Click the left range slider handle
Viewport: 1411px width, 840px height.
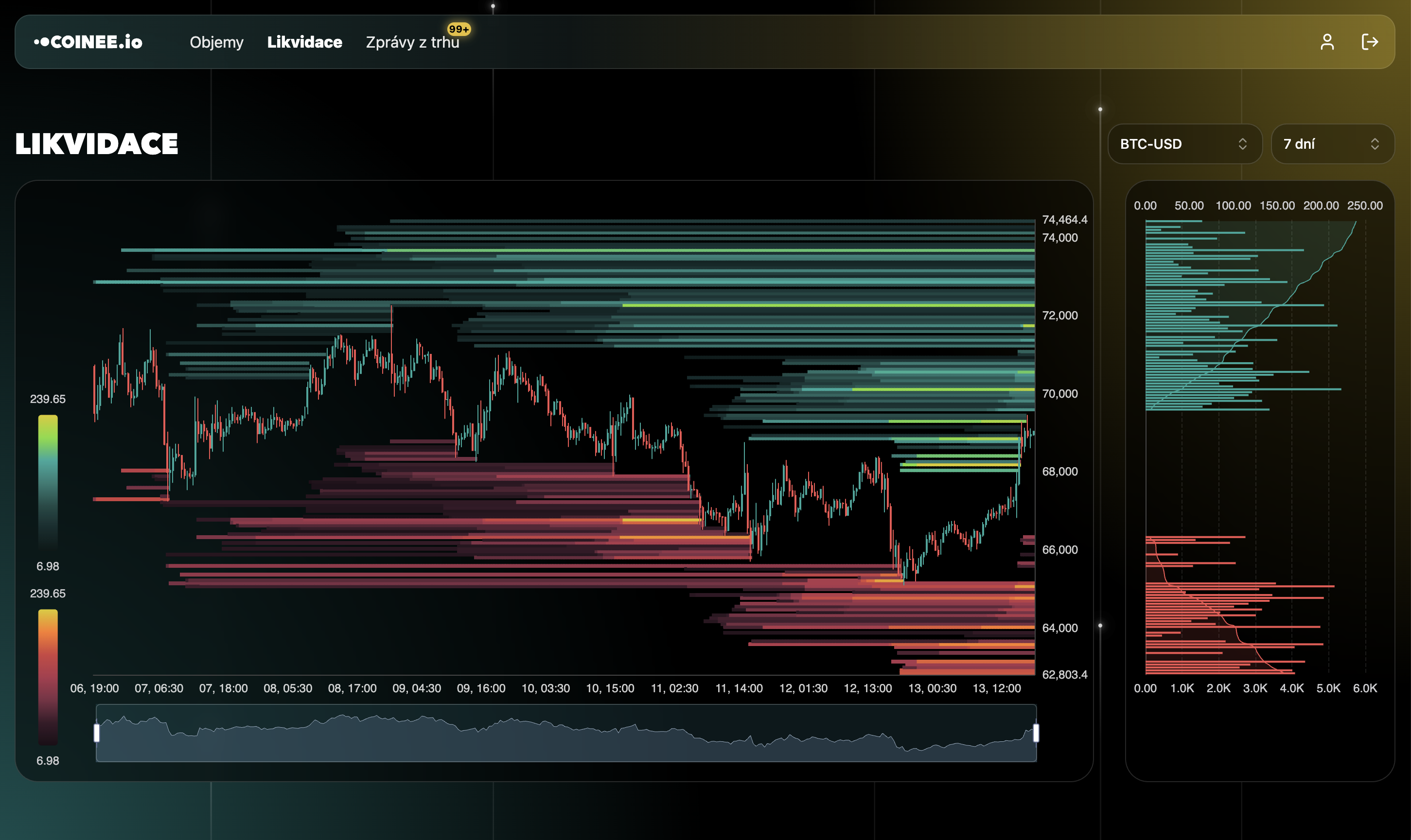click(97, 733)
